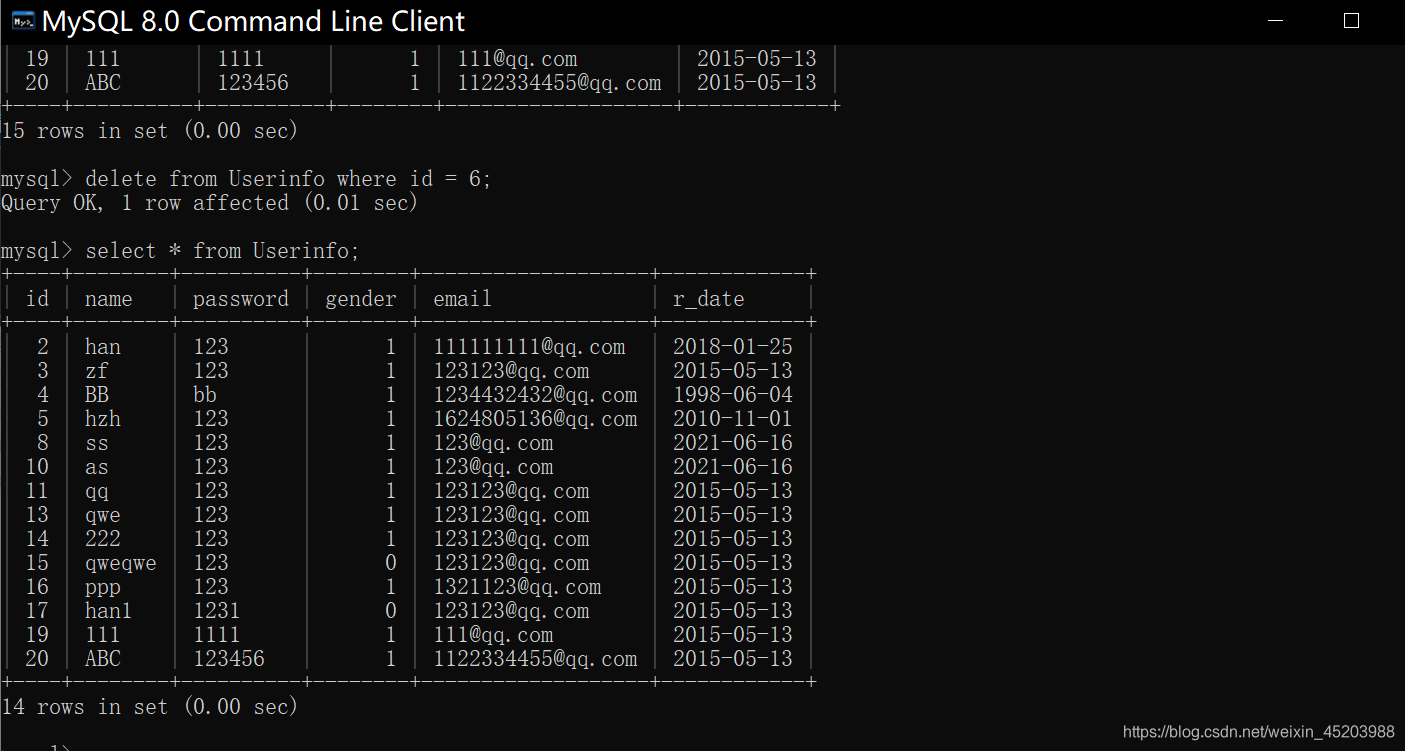Click the email "123123@qq.com" in the zf row
The image size is (1405, 751).
tap(511, 371)
